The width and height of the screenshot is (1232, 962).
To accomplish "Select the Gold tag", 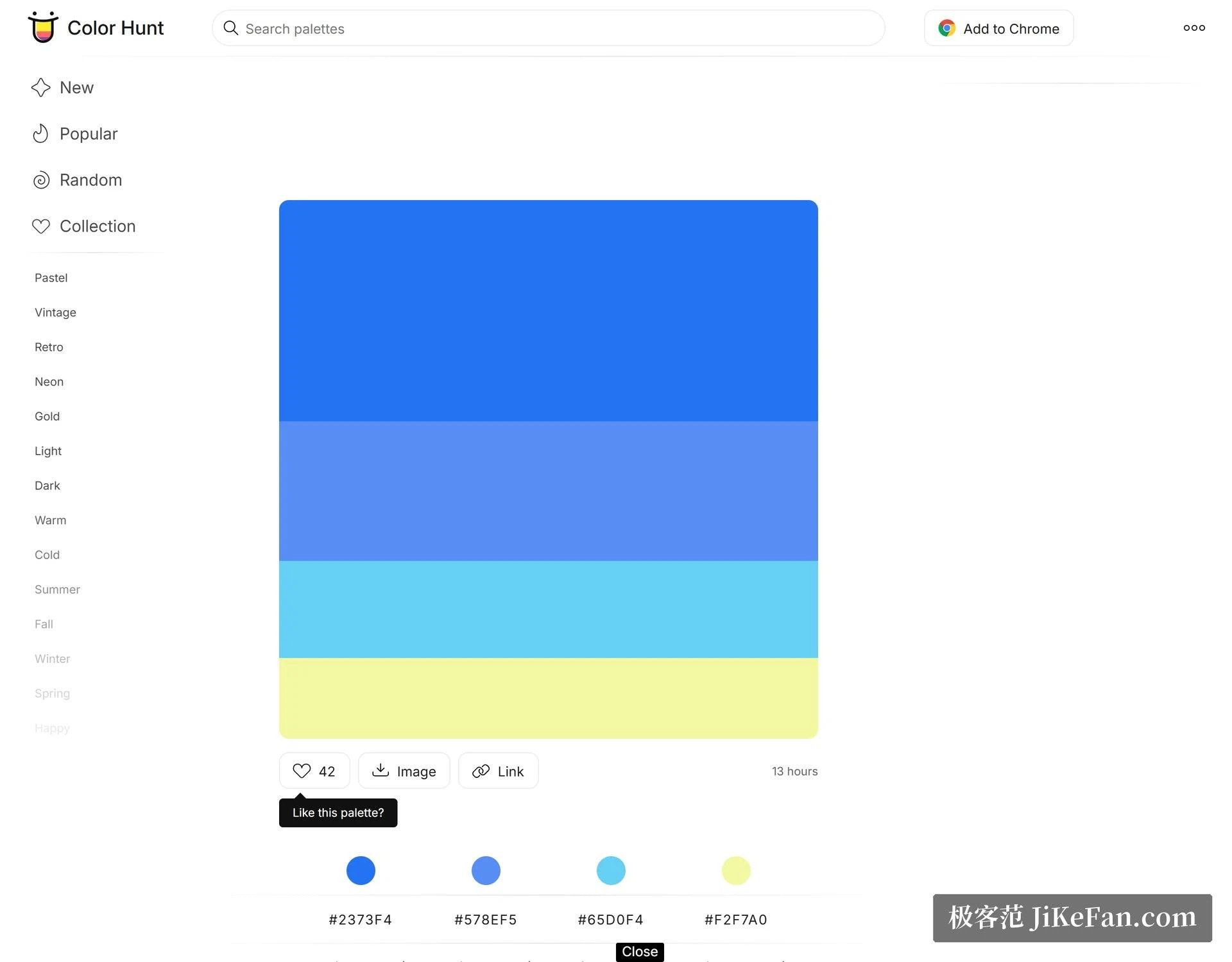I will [x=47, y=416].
